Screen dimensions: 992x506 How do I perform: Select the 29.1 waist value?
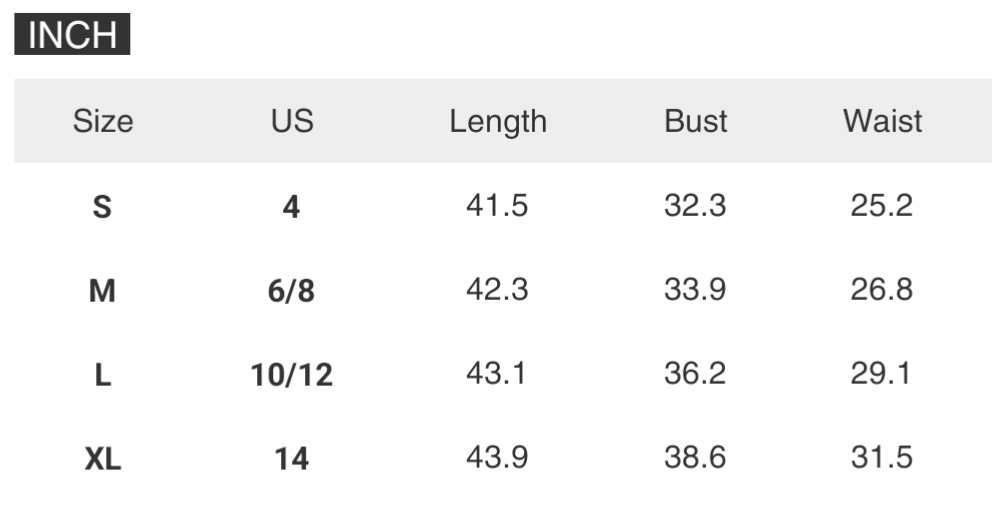tap(882, 374)
